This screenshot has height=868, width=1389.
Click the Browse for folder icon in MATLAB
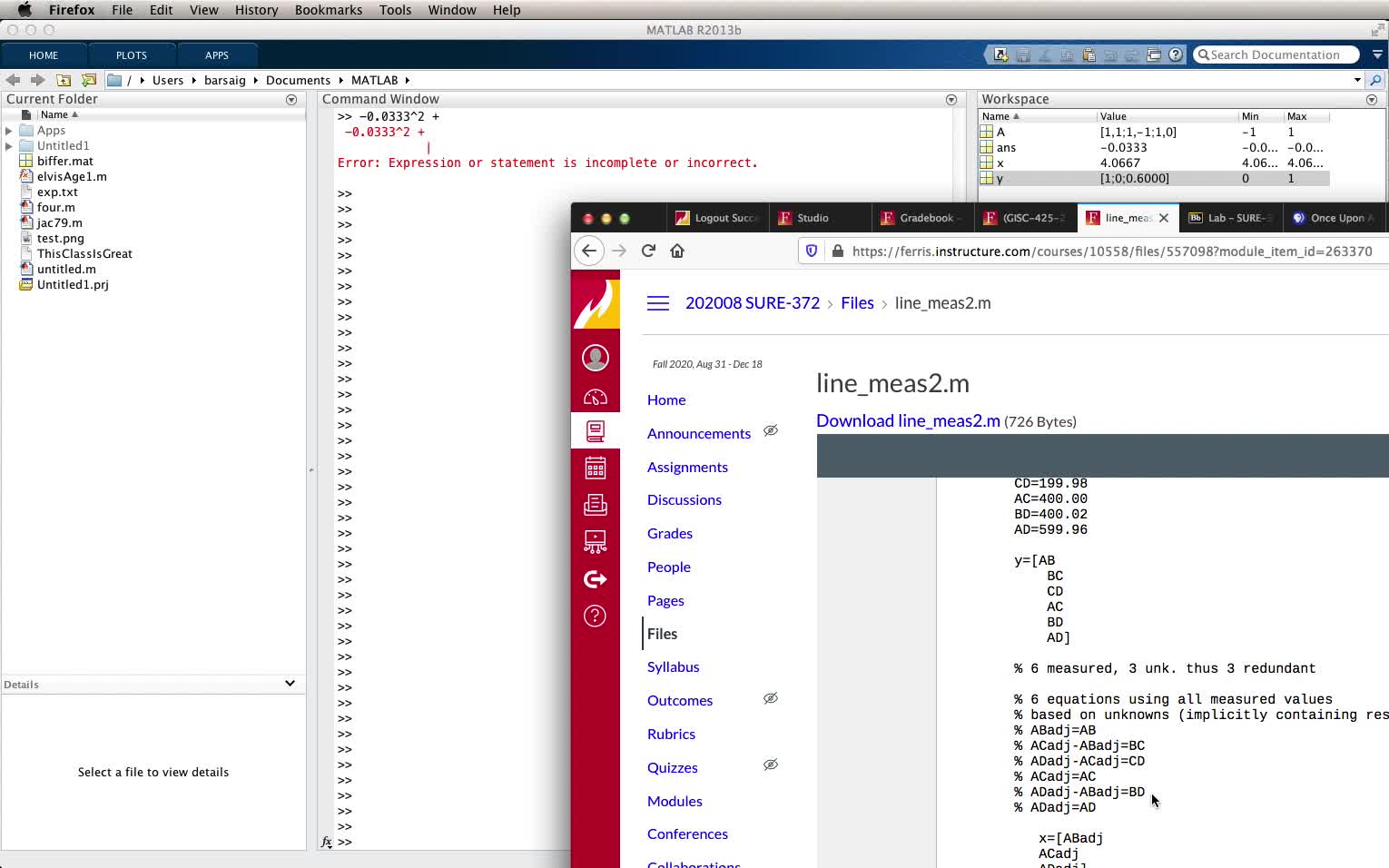[x=89, y=80]
